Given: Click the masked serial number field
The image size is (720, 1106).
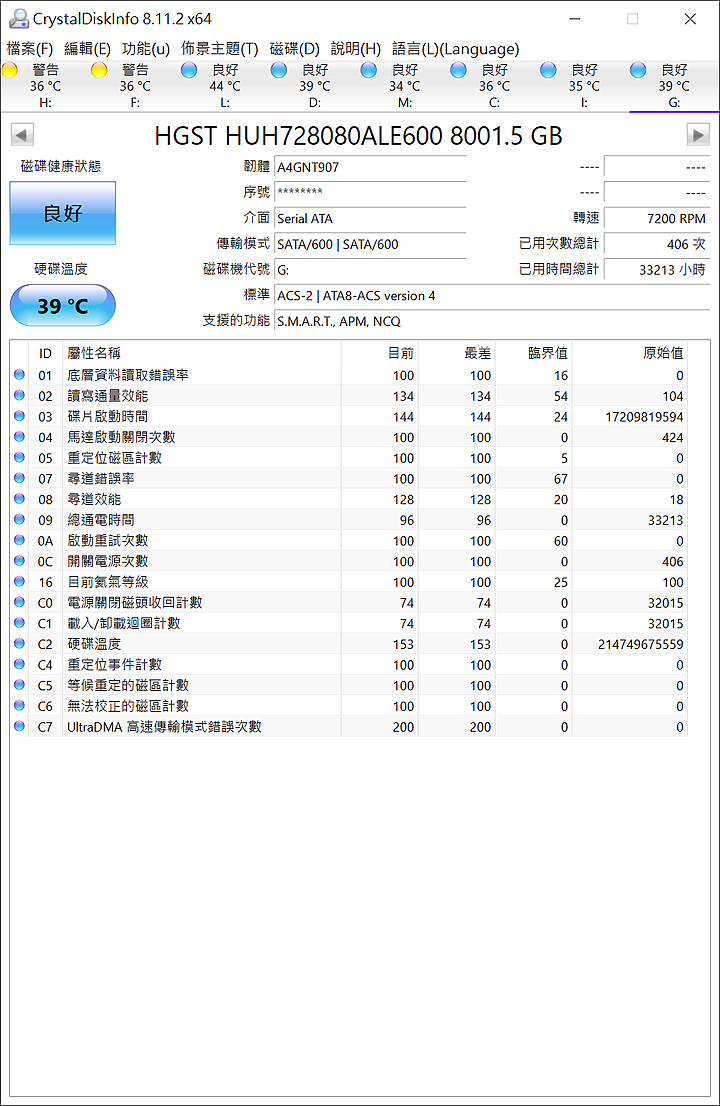Looking at the screenshot, I should [x=370, y=192].
